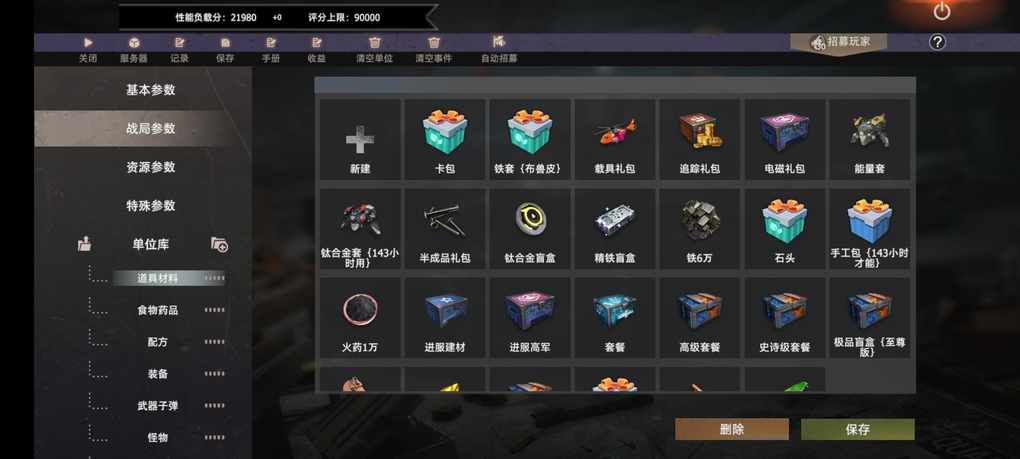Click the question mark help icon
This screenshot has height=459, width=1020.
click(x=937, y=42)
